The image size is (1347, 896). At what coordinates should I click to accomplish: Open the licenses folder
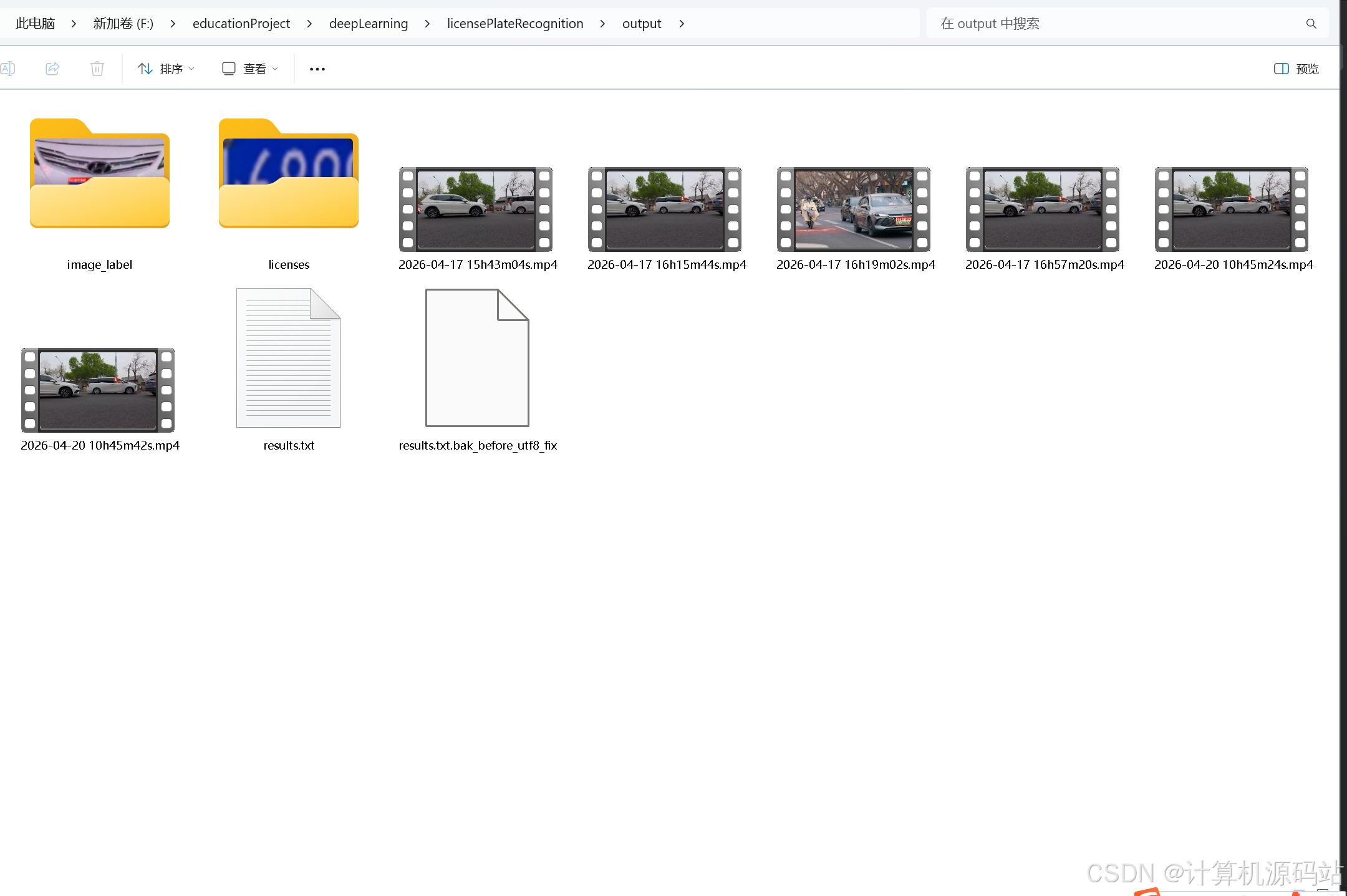[289, 175]
